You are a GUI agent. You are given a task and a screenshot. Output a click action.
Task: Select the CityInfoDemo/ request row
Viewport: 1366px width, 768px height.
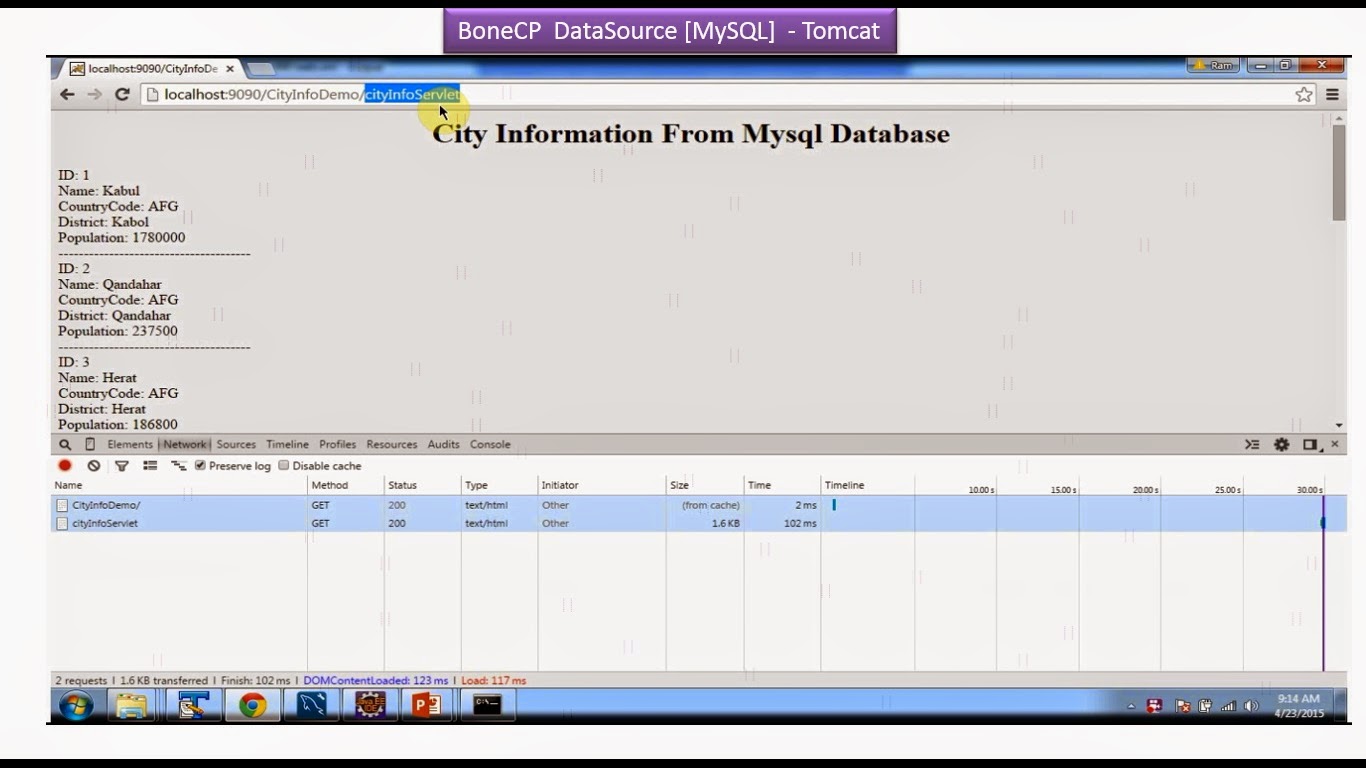698,505
